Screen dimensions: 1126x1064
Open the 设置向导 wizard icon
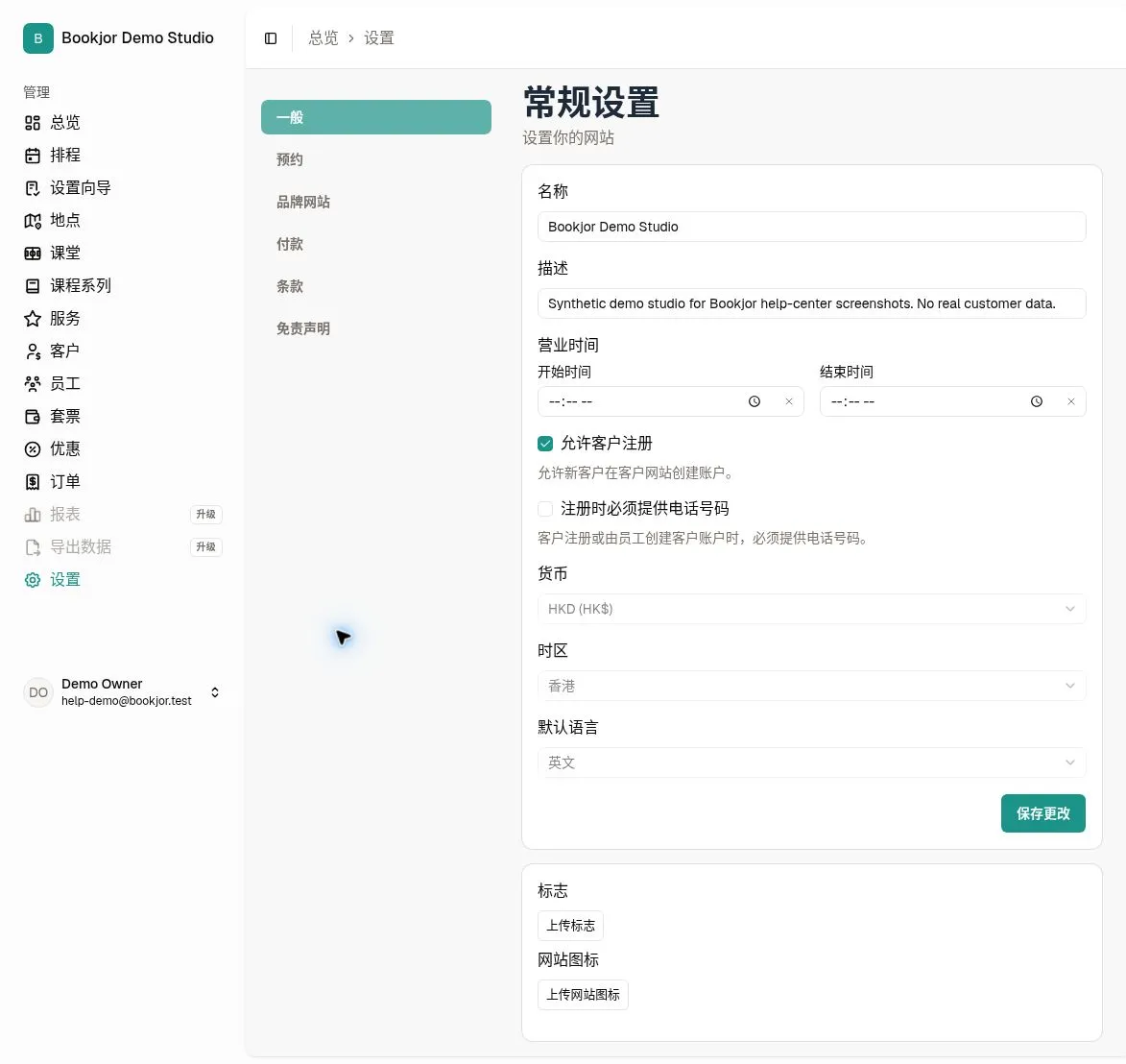pos(33,188)
